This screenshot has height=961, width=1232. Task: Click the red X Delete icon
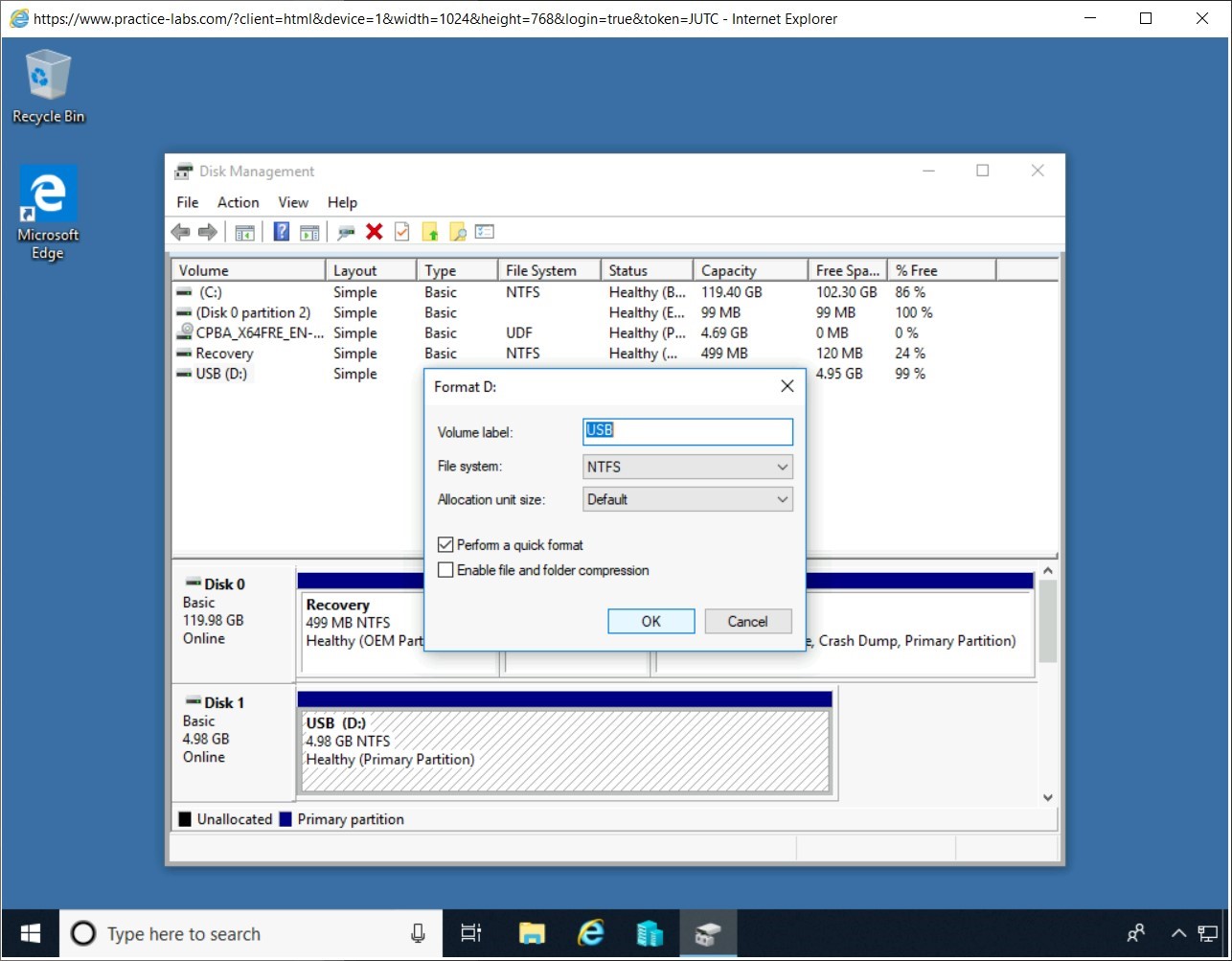375,232
